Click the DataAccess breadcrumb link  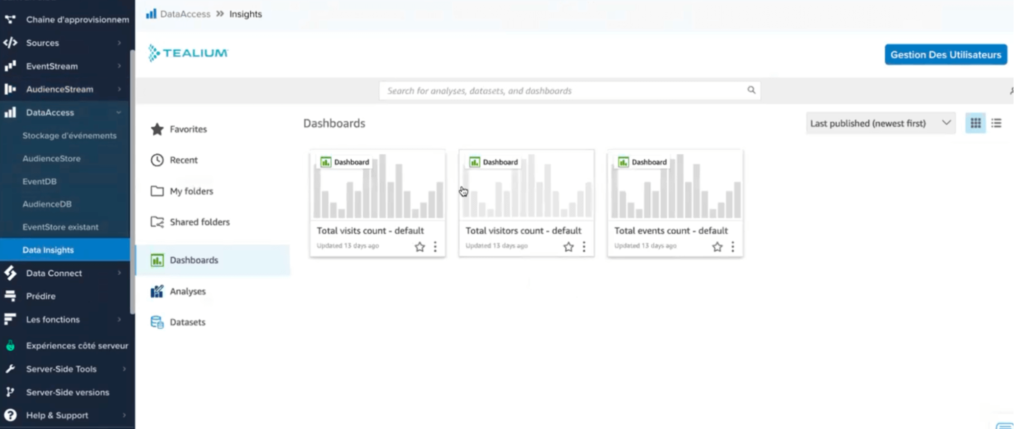(185, 14)
